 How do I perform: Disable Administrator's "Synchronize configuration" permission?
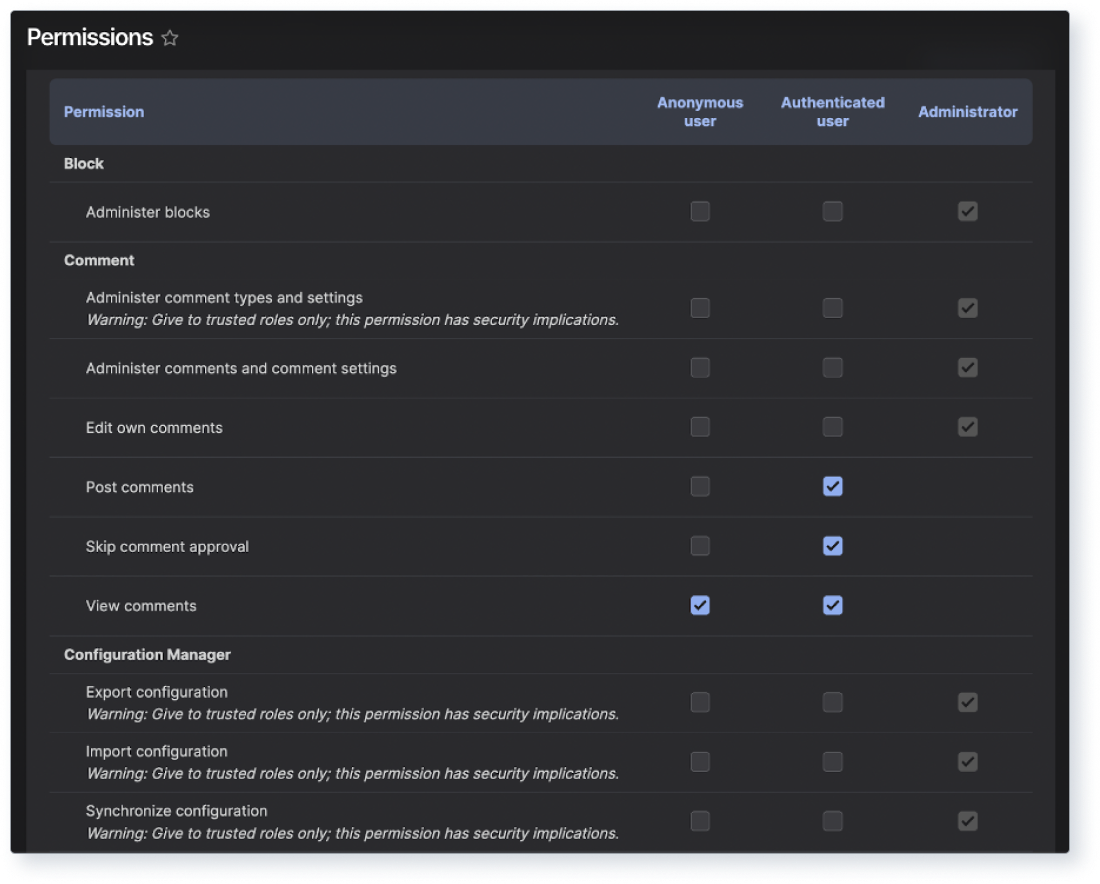(967, 821)
